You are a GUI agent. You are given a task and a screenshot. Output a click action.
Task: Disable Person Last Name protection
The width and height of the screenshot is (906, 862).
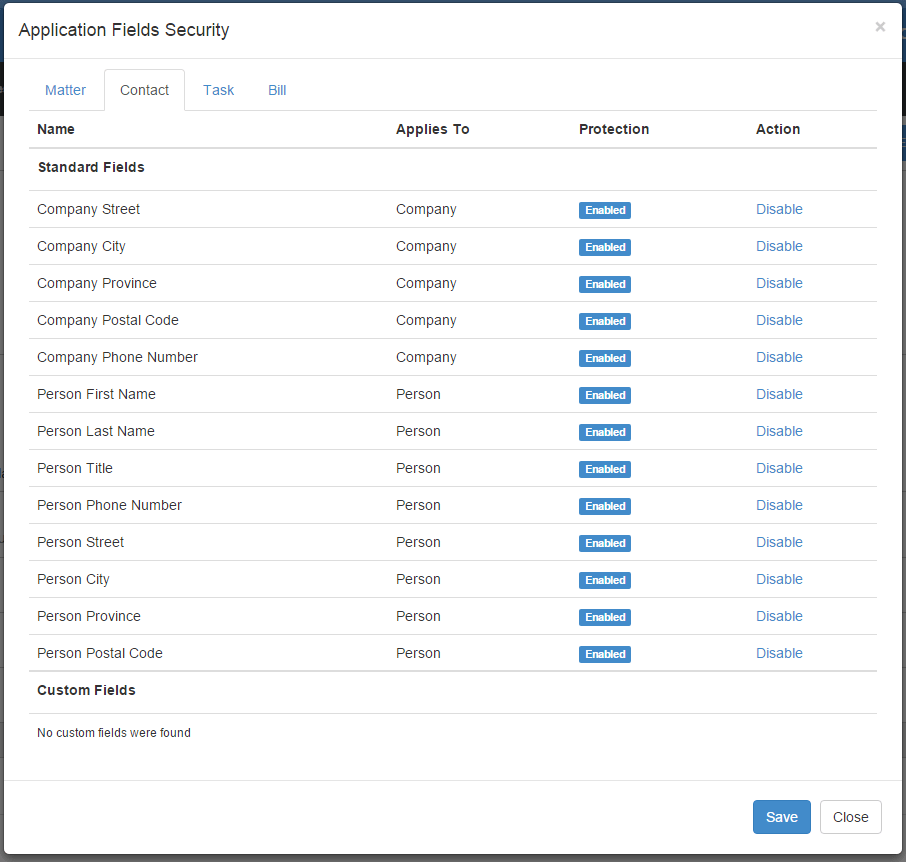(779, 431)
